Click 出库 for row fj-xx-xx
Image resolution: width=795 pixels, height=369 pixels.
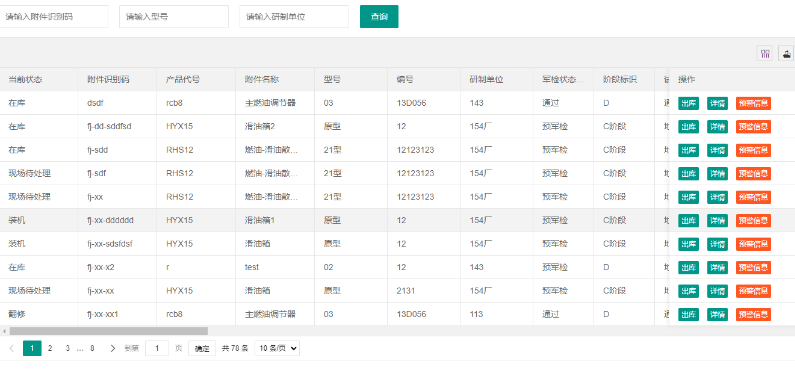(x=689, y=291)
